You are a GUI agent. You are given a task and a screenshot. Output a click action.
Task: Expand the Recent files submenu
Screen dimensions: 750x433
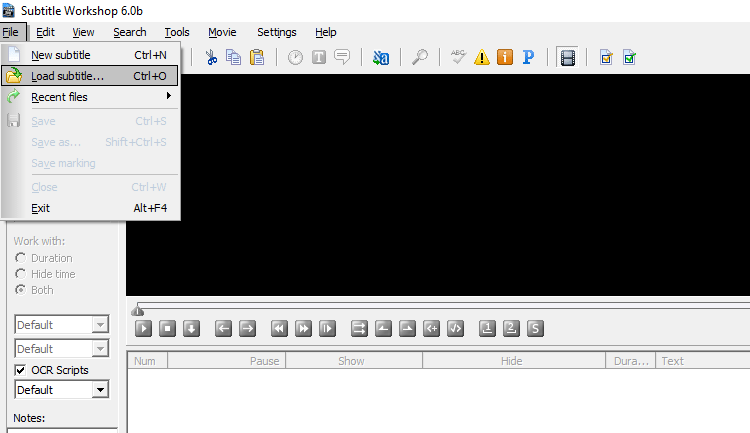point(90,97)
